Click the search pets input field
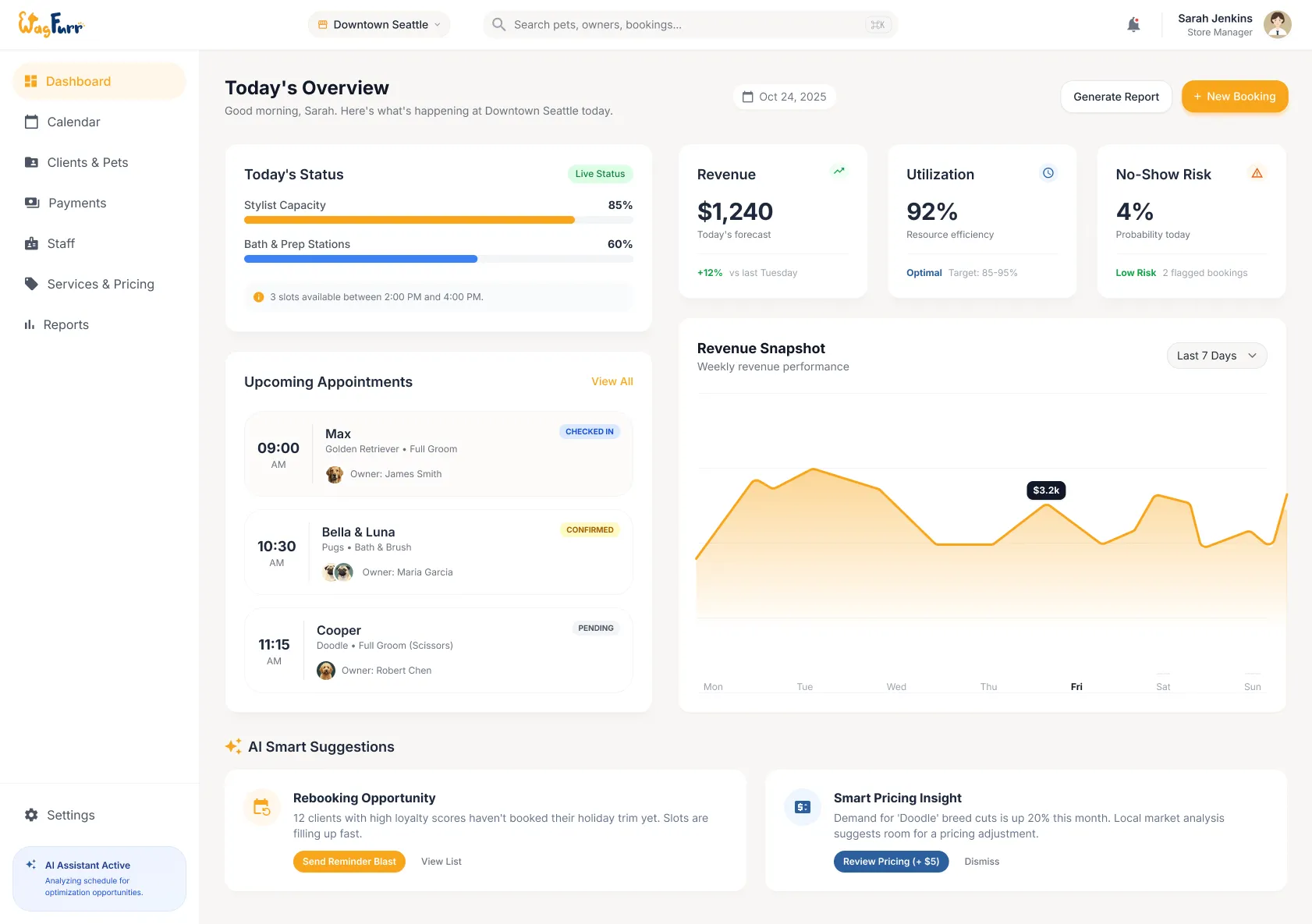 [690, 24]
